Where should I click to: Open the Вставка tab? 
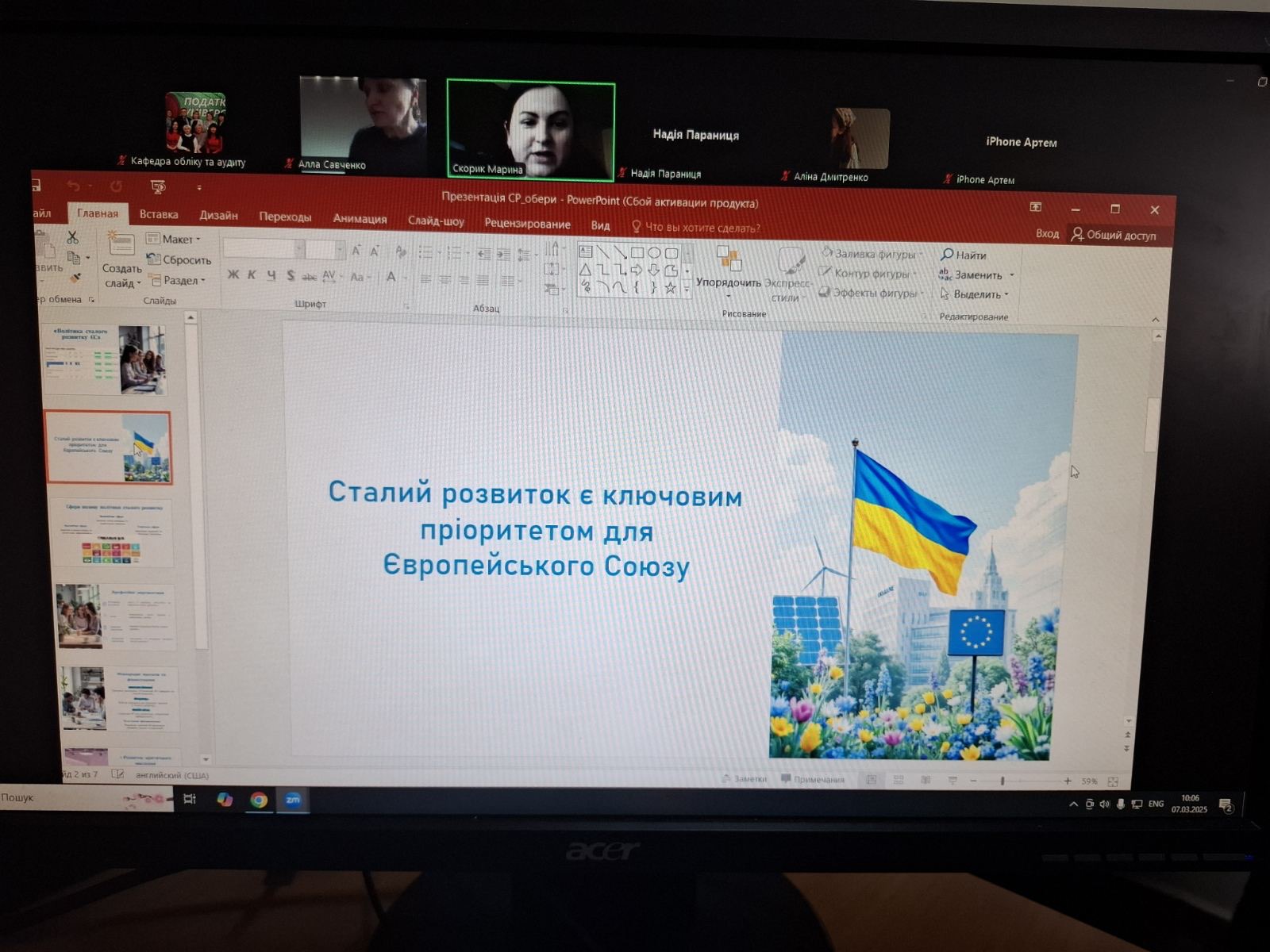[x=159, y=214]
